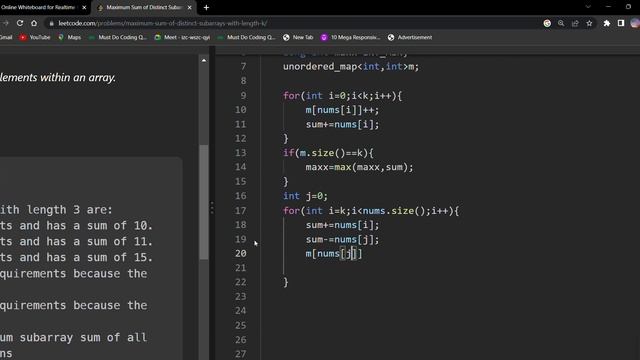Bookmark this page with the star icon

tap(589, 23)
